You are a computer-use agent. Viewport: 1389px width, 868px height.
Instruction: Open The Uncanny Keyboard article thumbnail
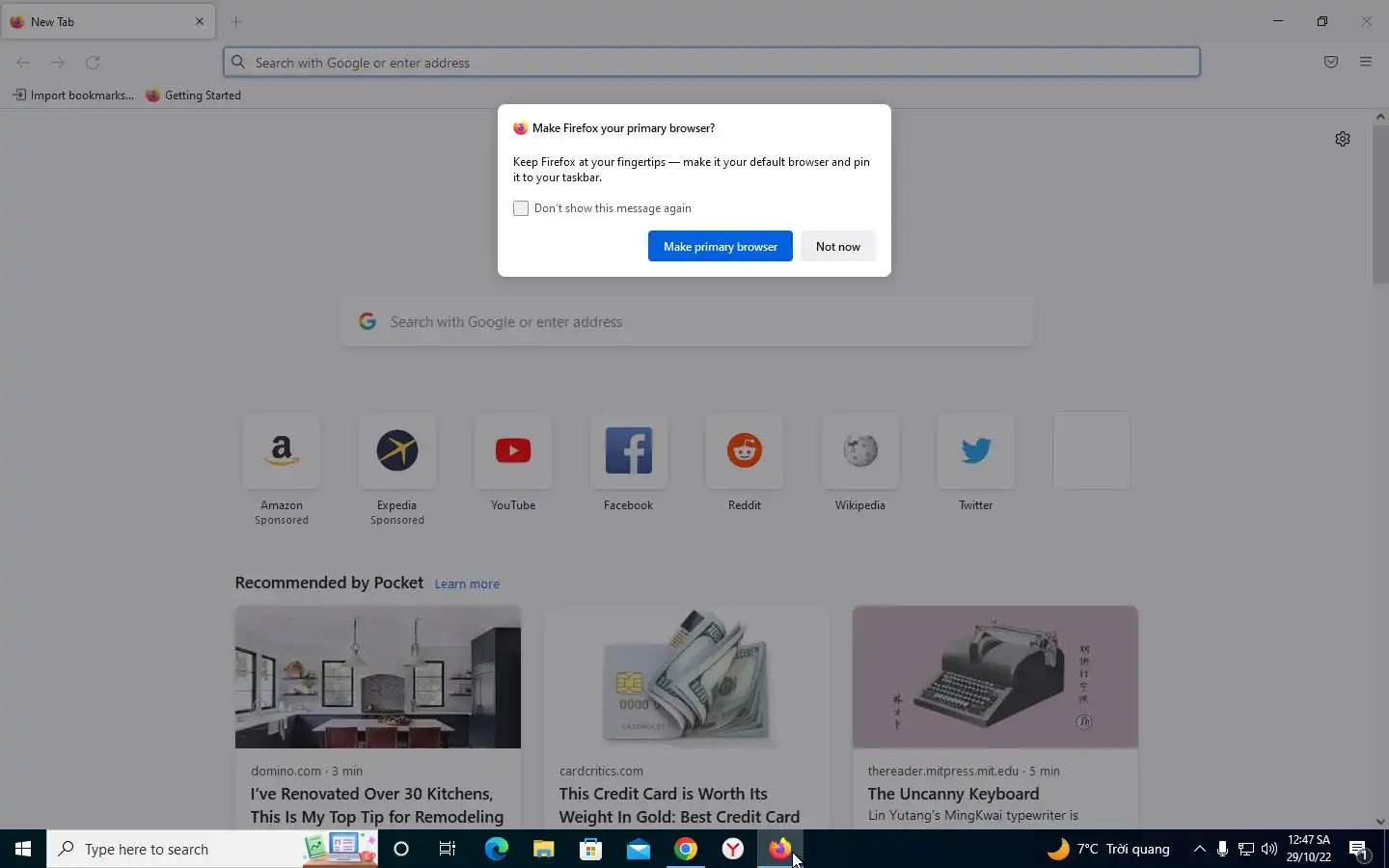point(995,677)
